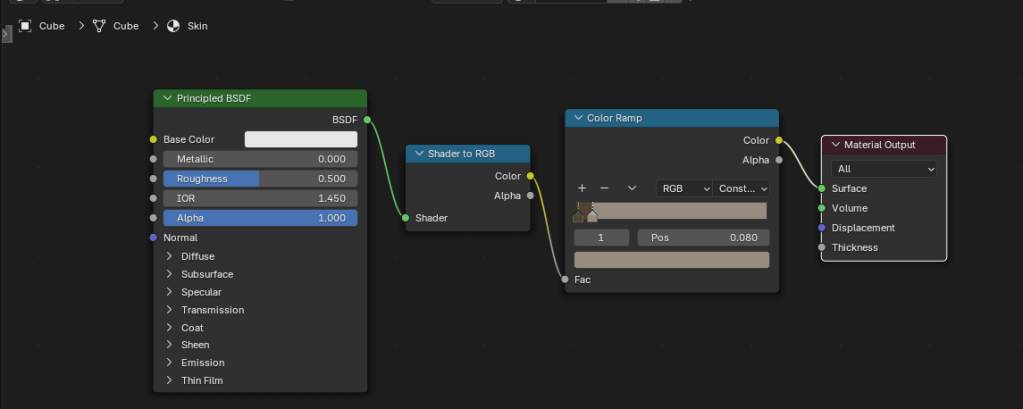The height and width of the screenshot is (409, 1023).
Task: Click the Roughness slider
Action: 260,179
